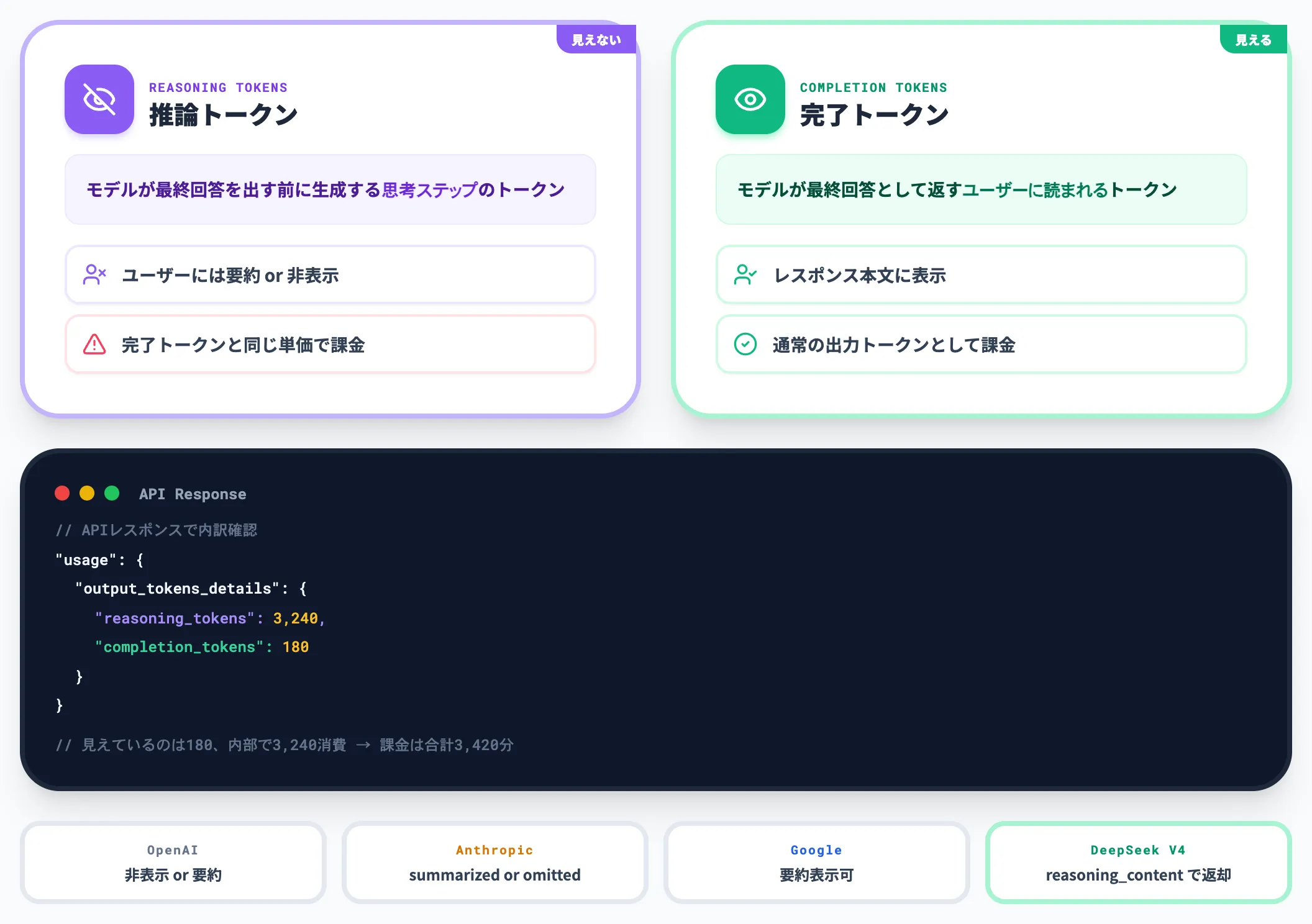Click the green window dot in API Response
The height and width of the screenshot is (924, 1312).
(x=112, y=493)
